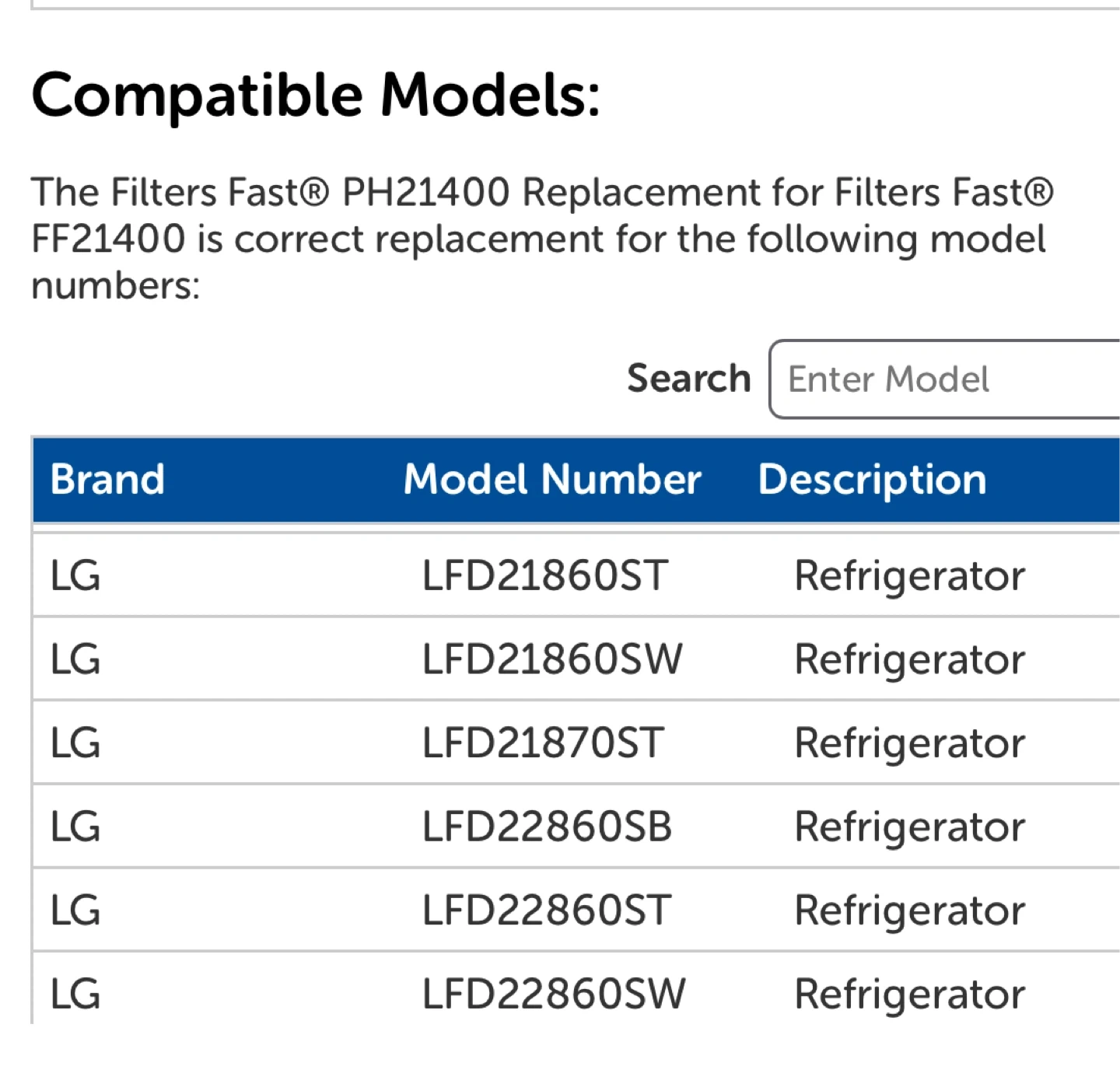Click the LFD22860ST model number

click(x=546, y=910)
